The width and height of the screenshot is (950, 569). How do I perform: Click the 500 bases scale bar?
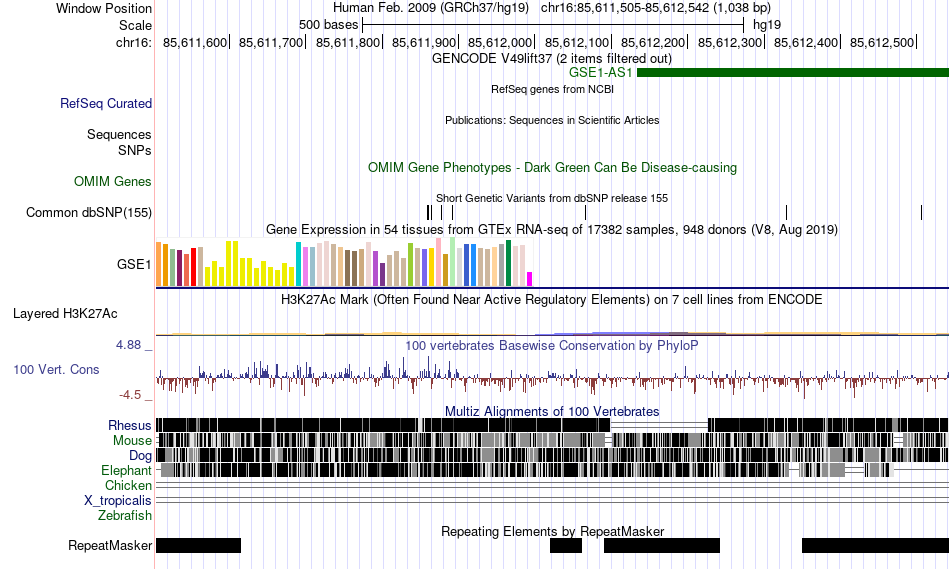coord(553,25)
